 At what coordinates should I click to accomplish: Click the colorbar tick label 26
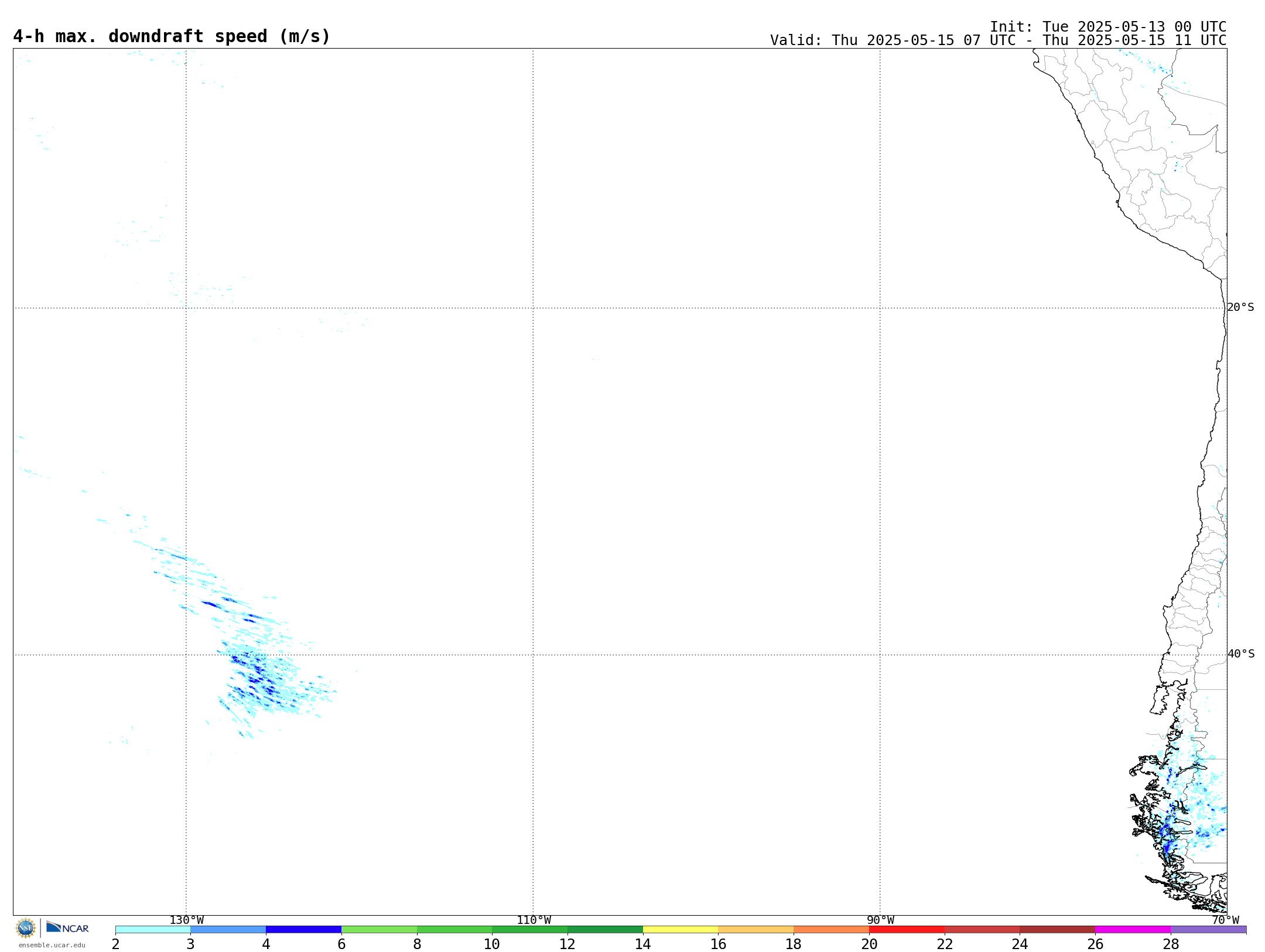click(1095, 944)
